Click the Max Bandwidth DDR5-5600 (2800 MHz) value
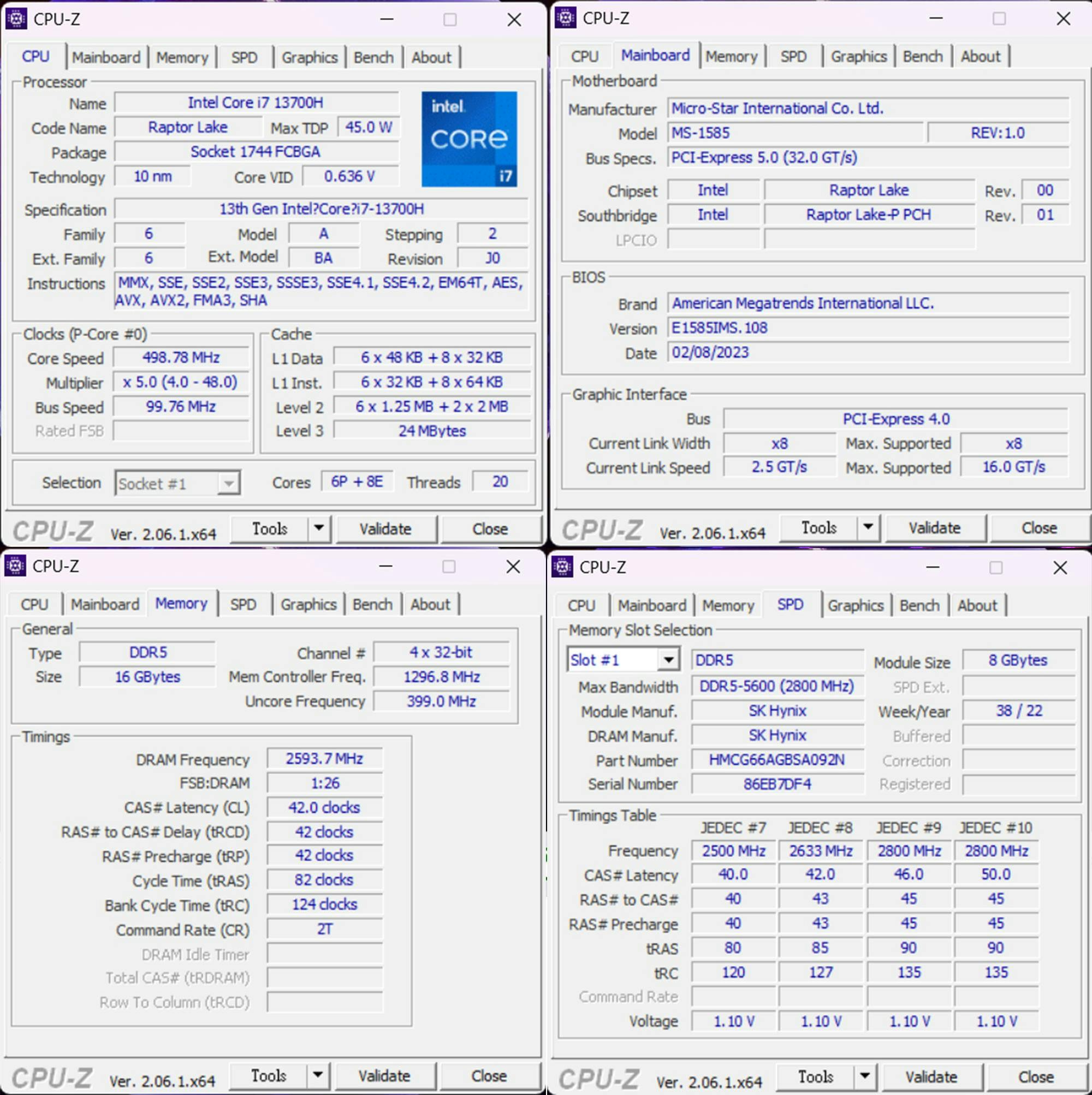The width and height of the screenshot is (1092, 1095). coord(778,686)
